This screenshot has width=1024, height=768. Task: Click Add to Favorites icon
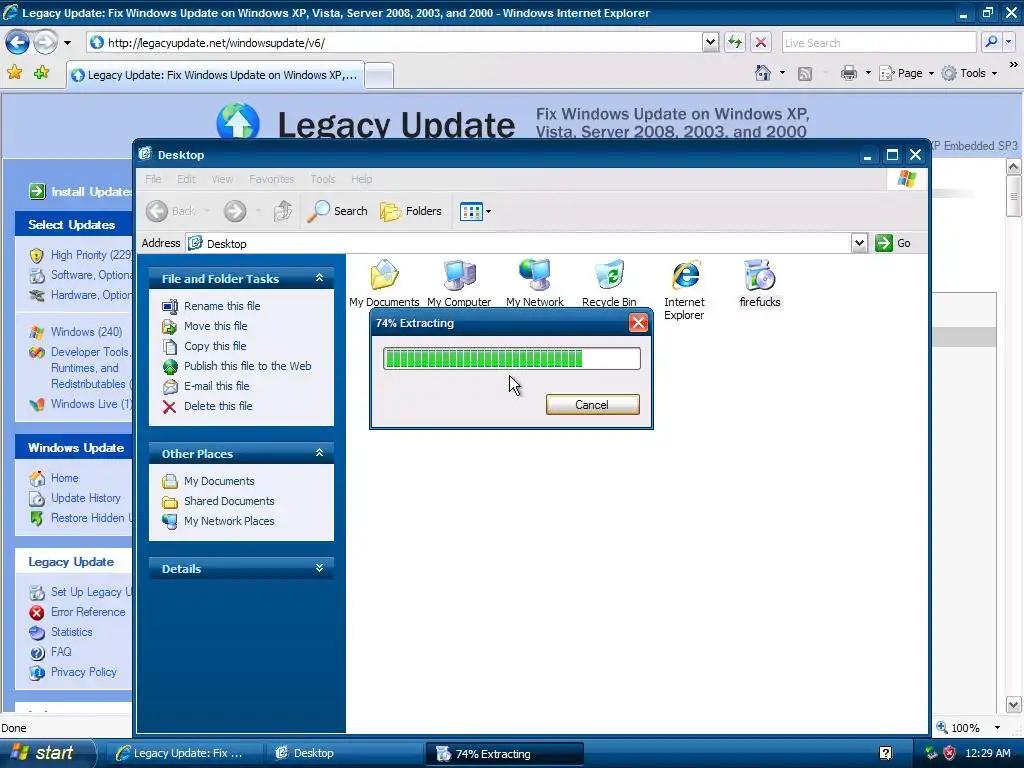click(x=42, y=72)
